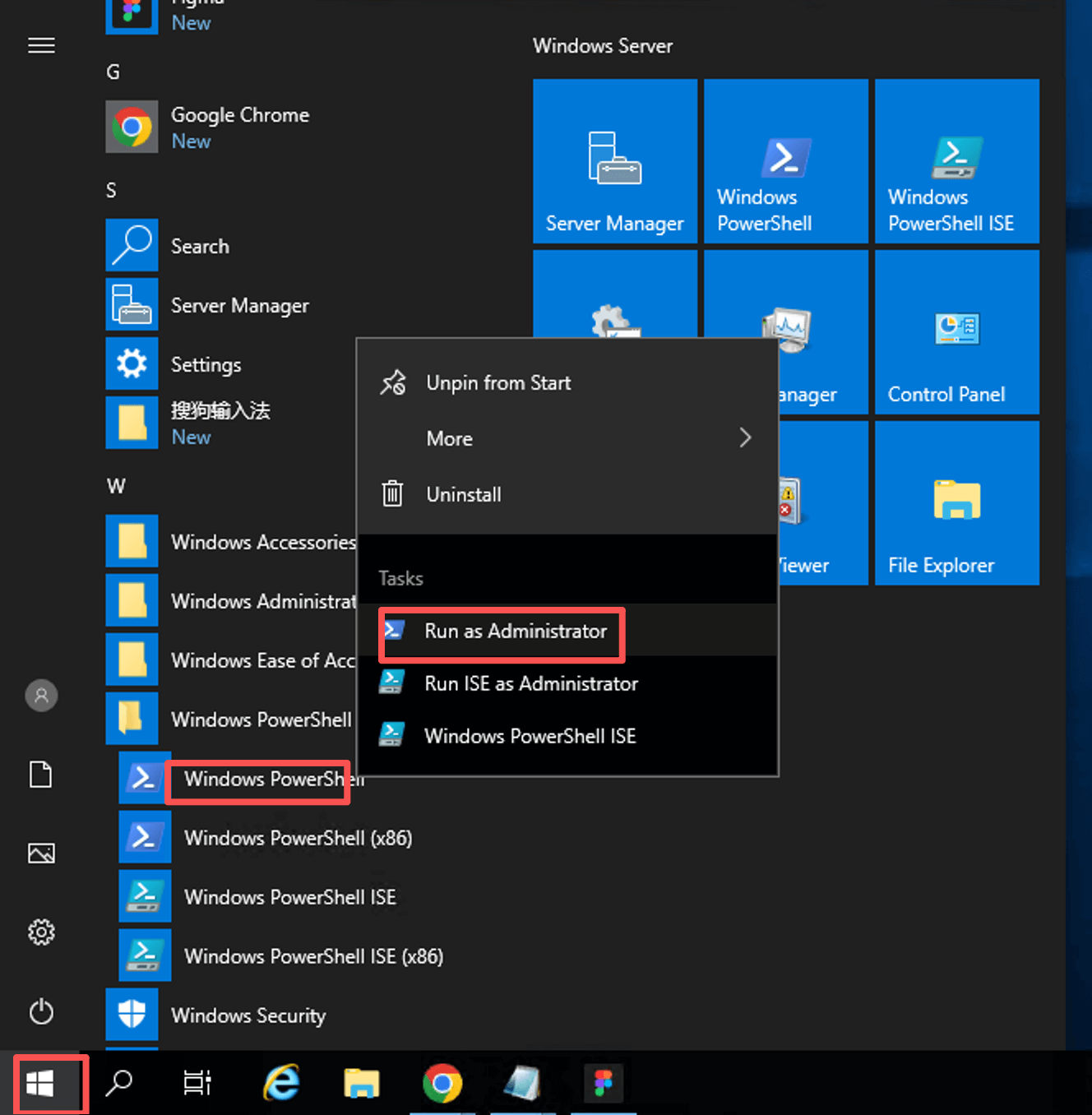Select Run ISE as Administrator
Viewport: 1092px width, 1115px height.
point(568,683)
